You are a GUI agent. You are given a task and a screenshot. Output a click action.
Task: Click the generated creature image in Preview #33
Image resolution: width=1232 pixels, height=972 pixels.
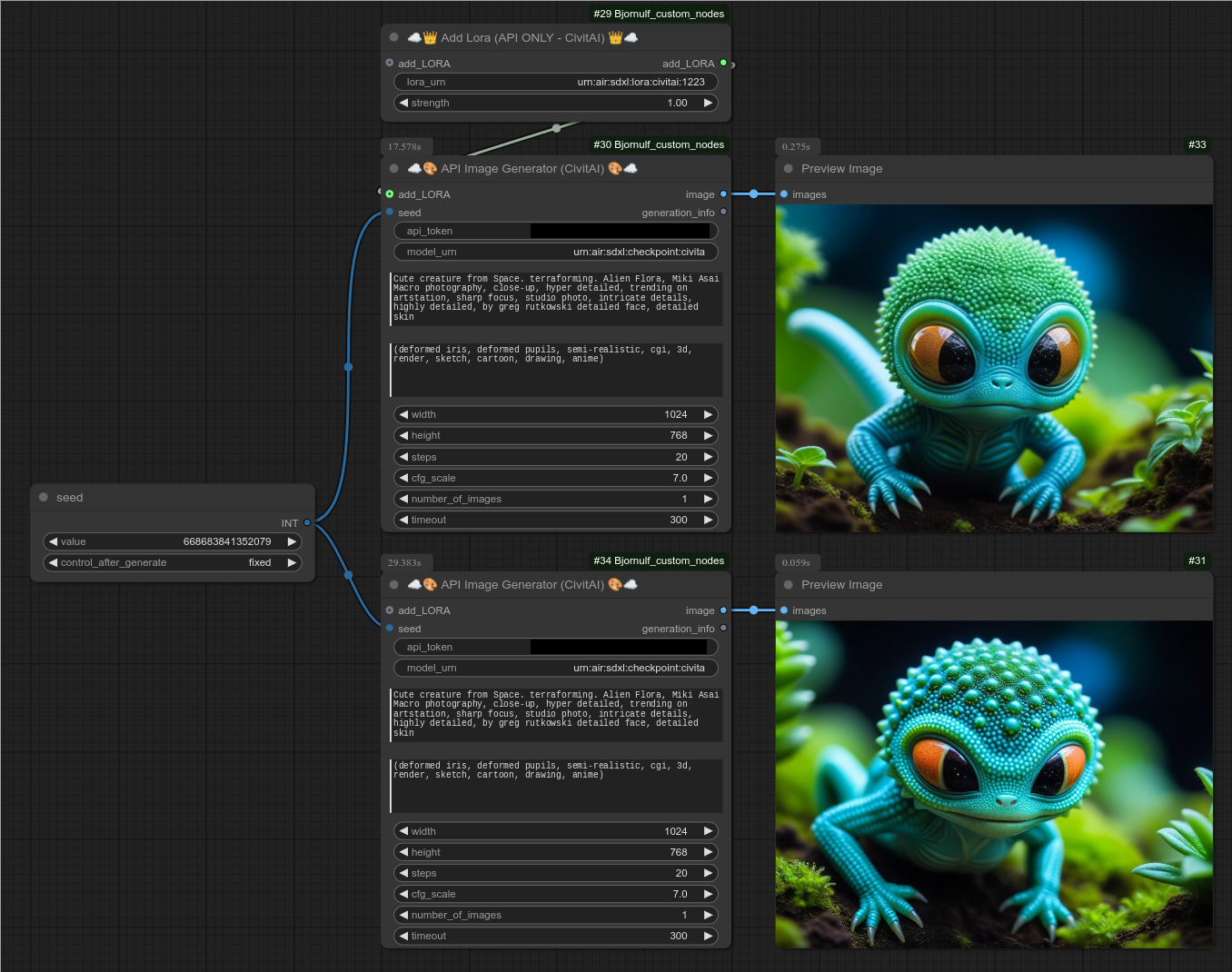click(994, 368)
